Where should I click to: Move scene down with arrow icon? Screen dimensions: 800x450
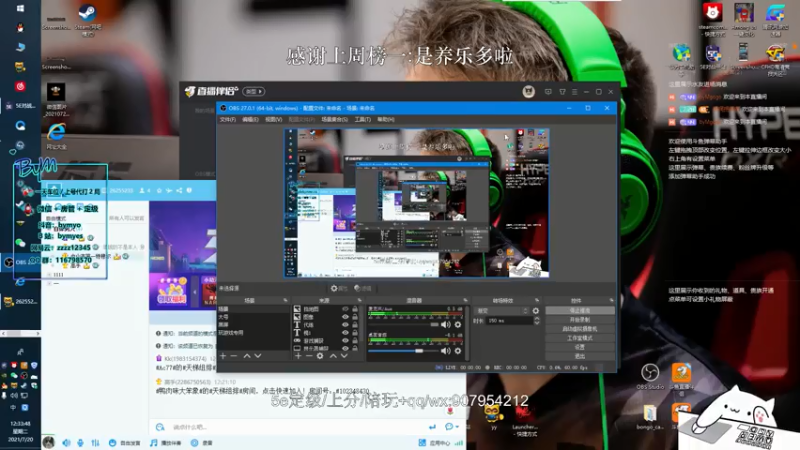pos(258,356)
